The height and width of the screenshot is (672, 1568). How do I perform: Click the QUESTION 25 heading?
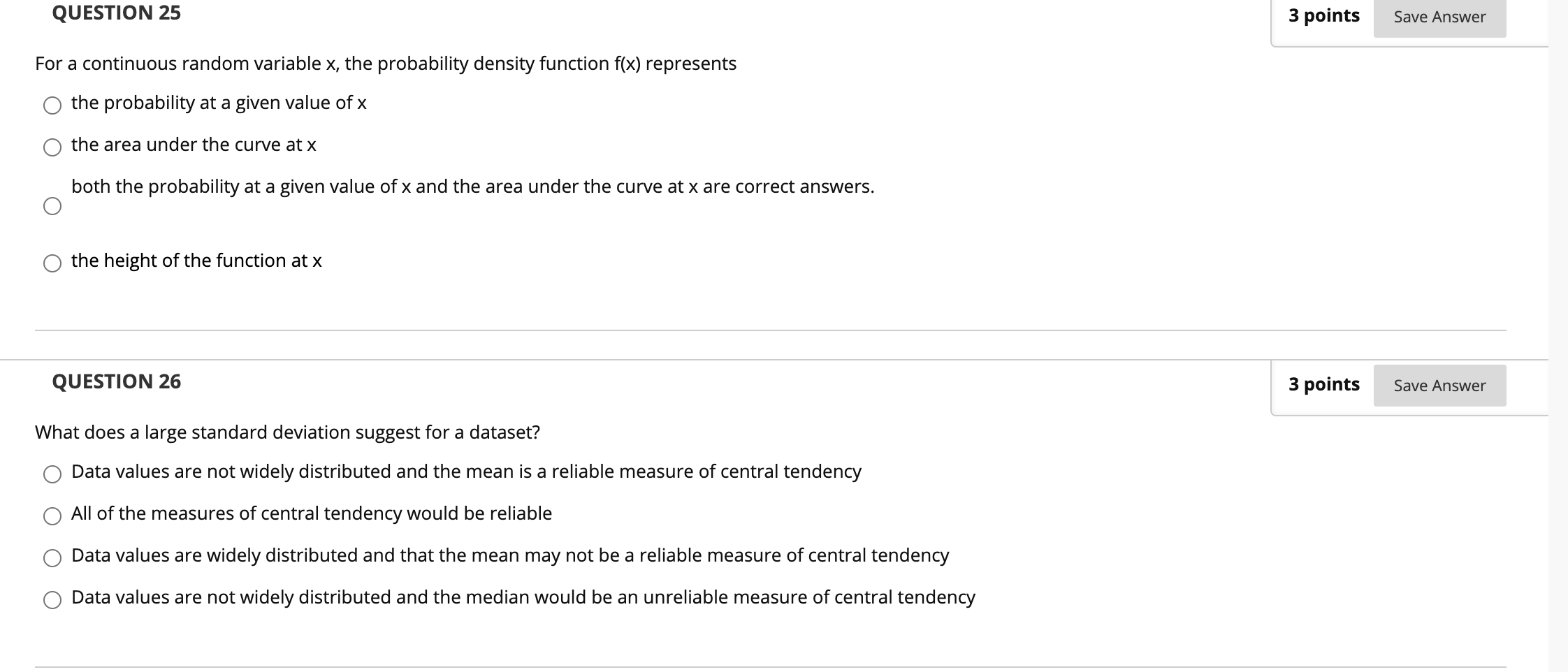tap(116, 13)
